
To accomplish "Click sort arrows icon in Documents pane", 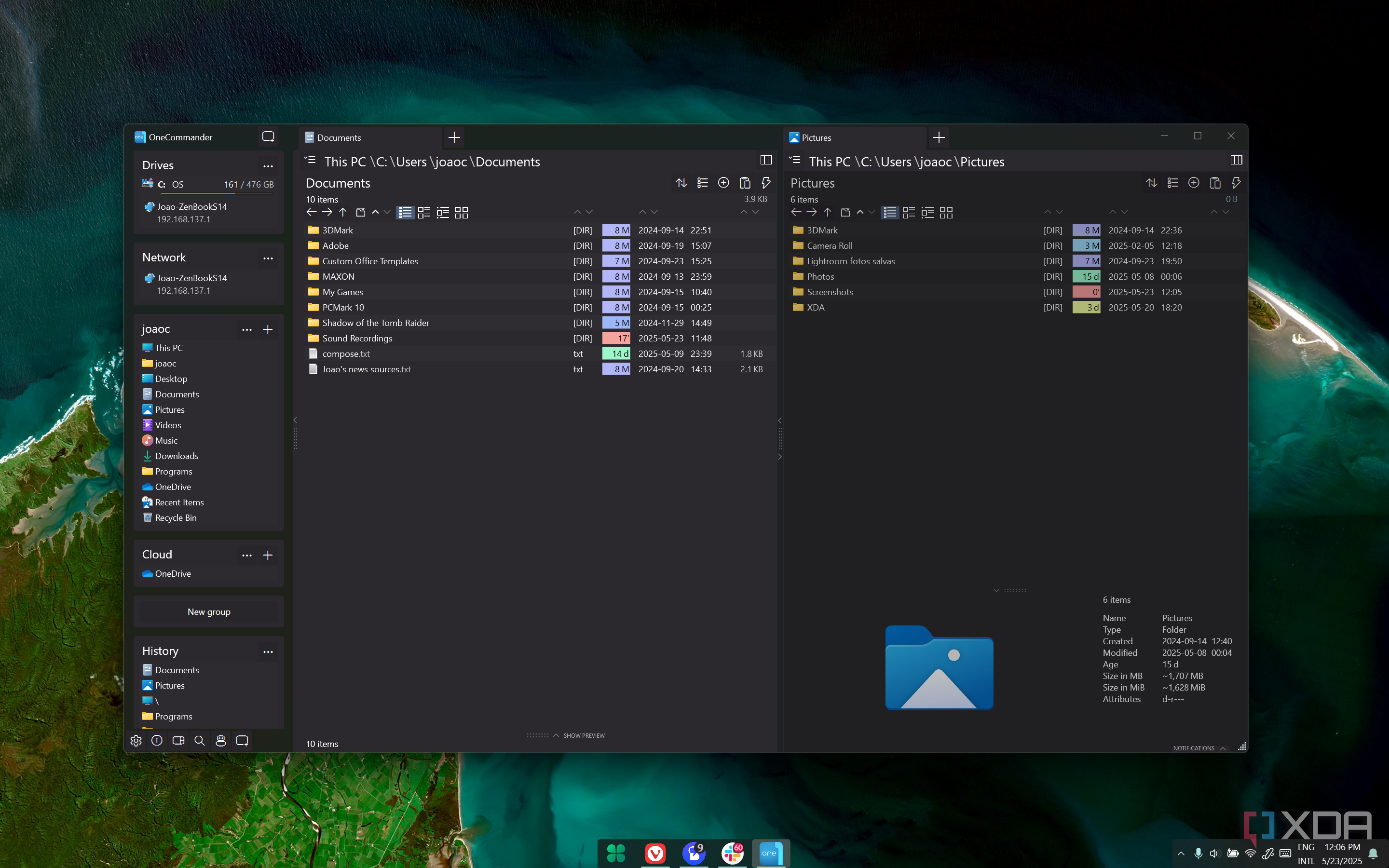I will click(x=681, y=183).
